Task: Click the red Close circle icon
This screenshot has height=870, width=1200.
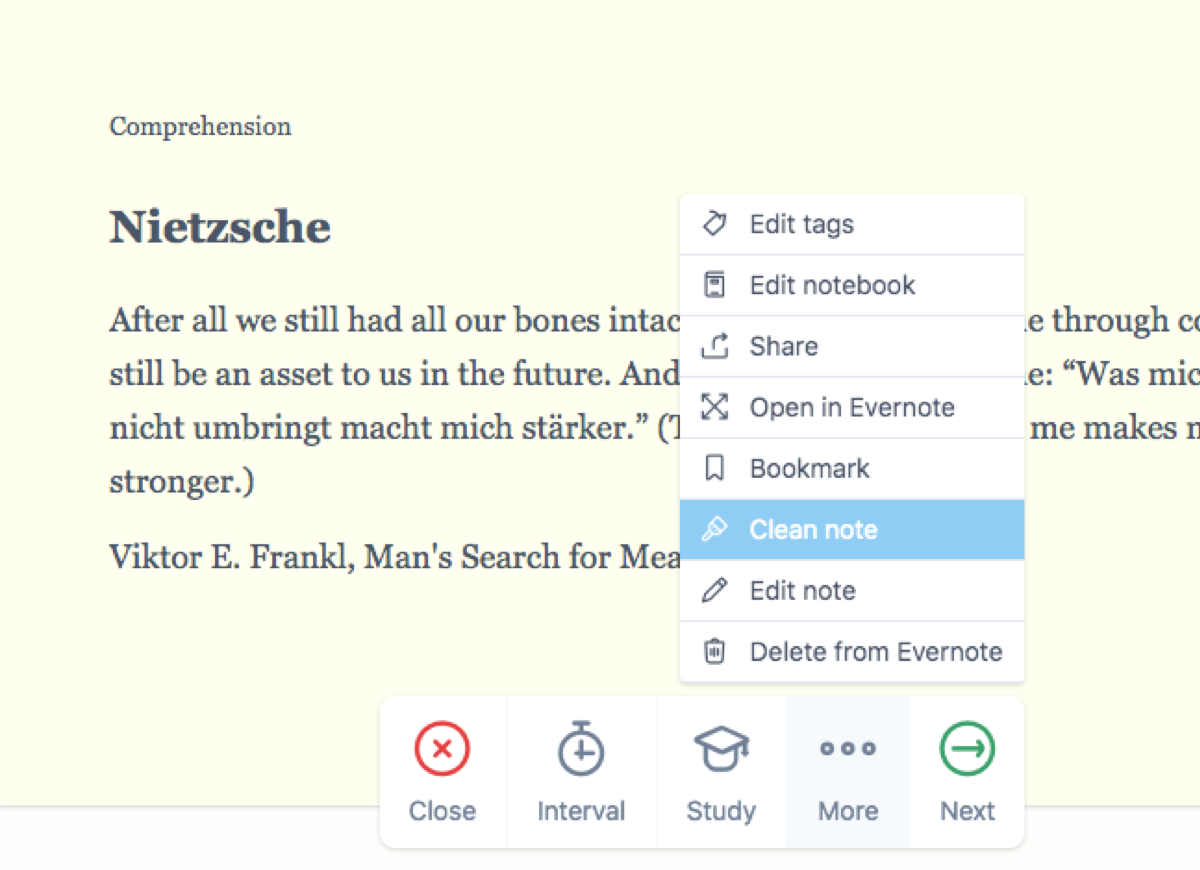Action: pos(442,748)
